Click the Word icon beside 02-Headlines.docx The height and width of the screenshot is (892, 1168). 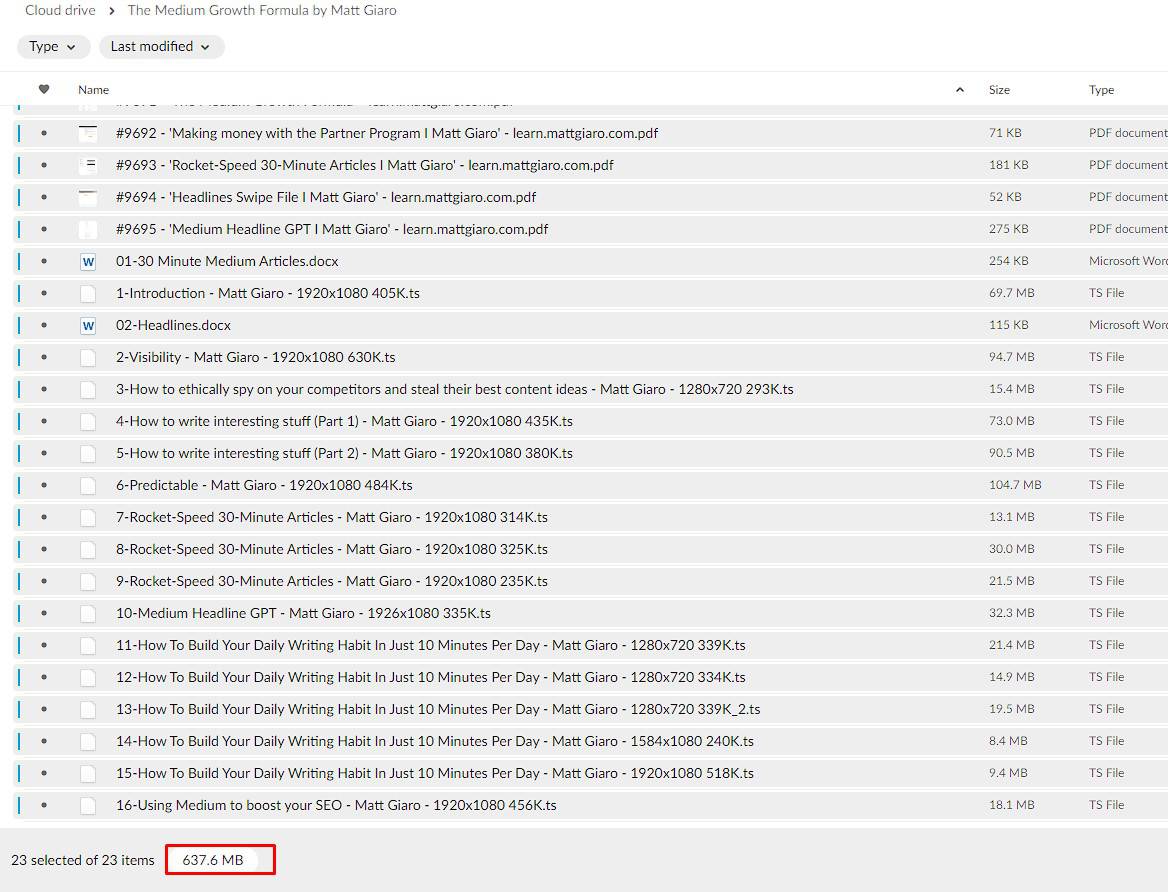[x=88, y=326]
